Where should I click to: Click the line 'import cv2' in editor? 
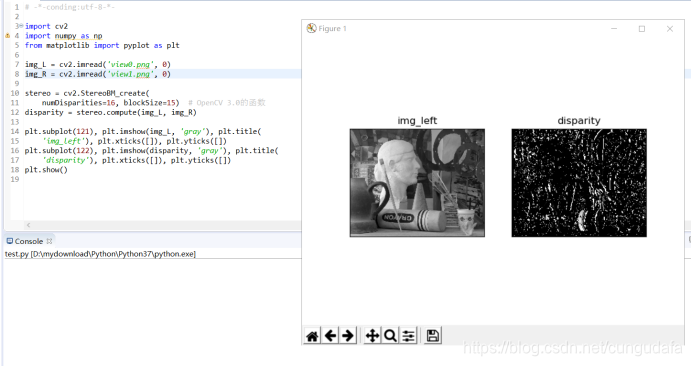[46, 26]
